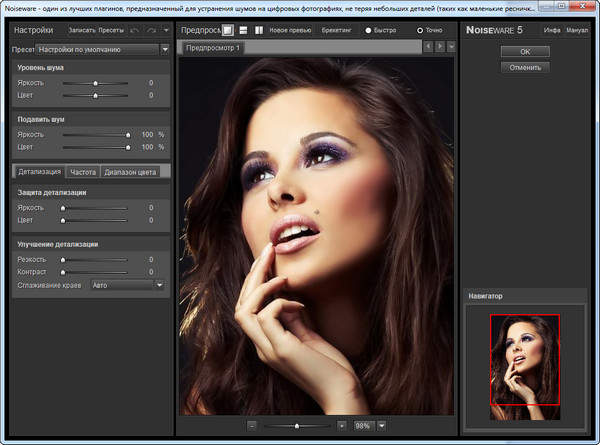Click the zoom in plus button
The image size is (600, 445).
[x=342, y=425]
